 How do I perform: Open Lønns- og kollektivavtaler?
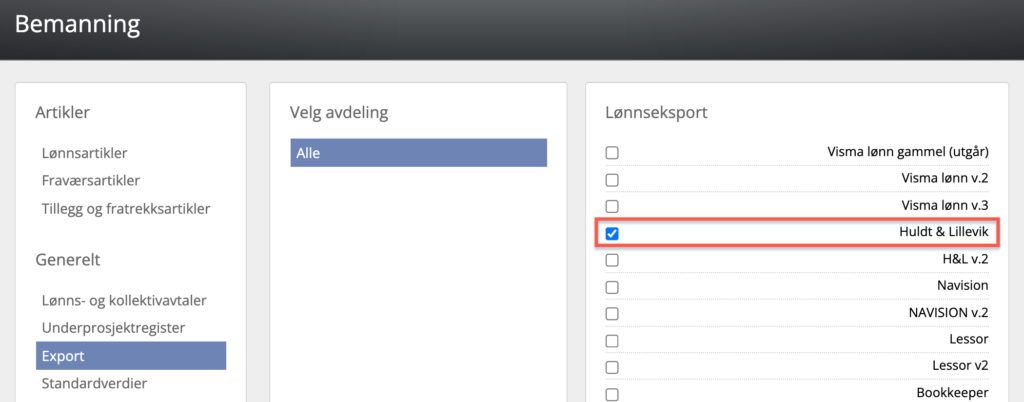tap(124, 300)
